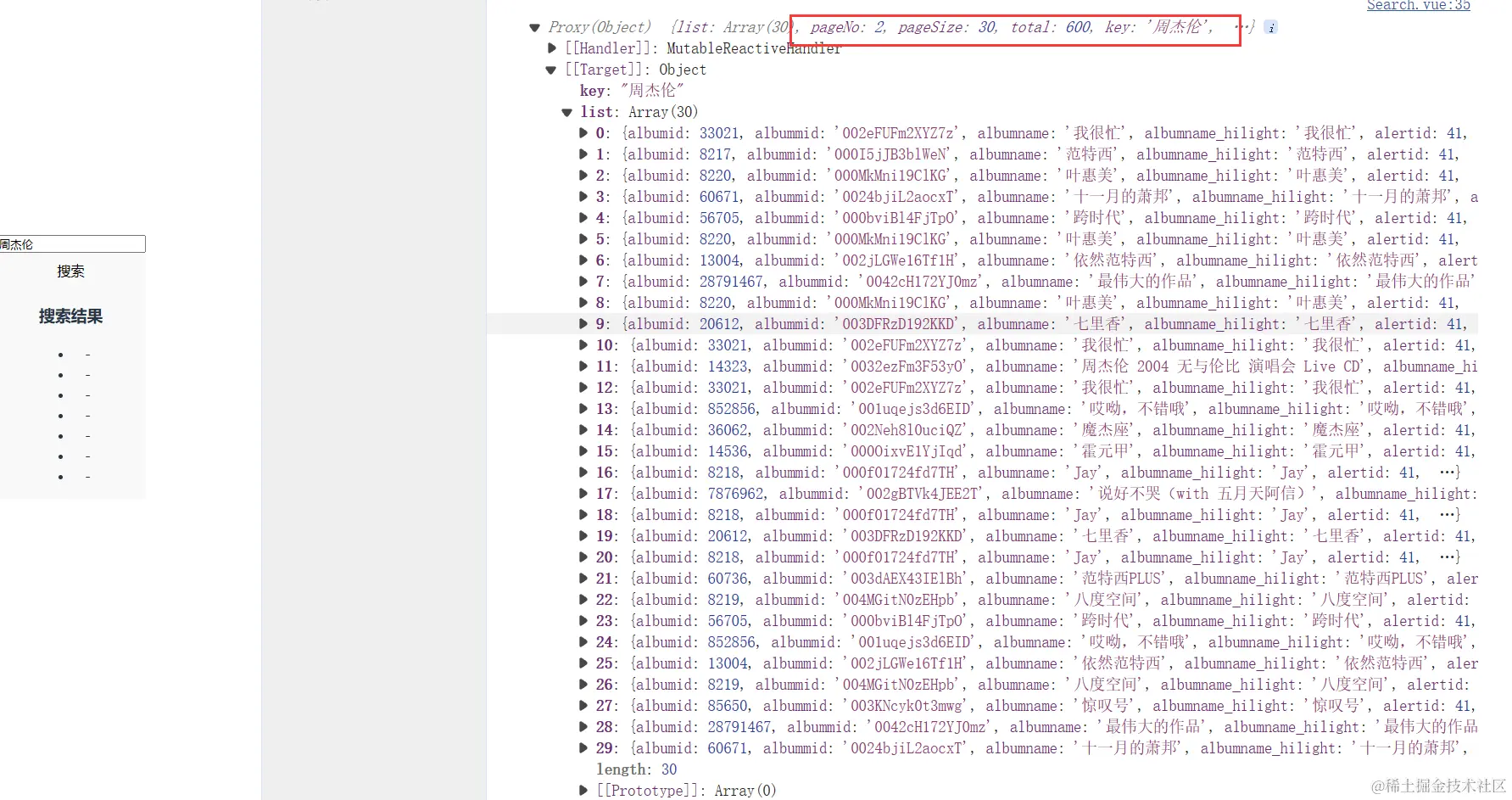Expand list item 8 in the array

(583, 303)
